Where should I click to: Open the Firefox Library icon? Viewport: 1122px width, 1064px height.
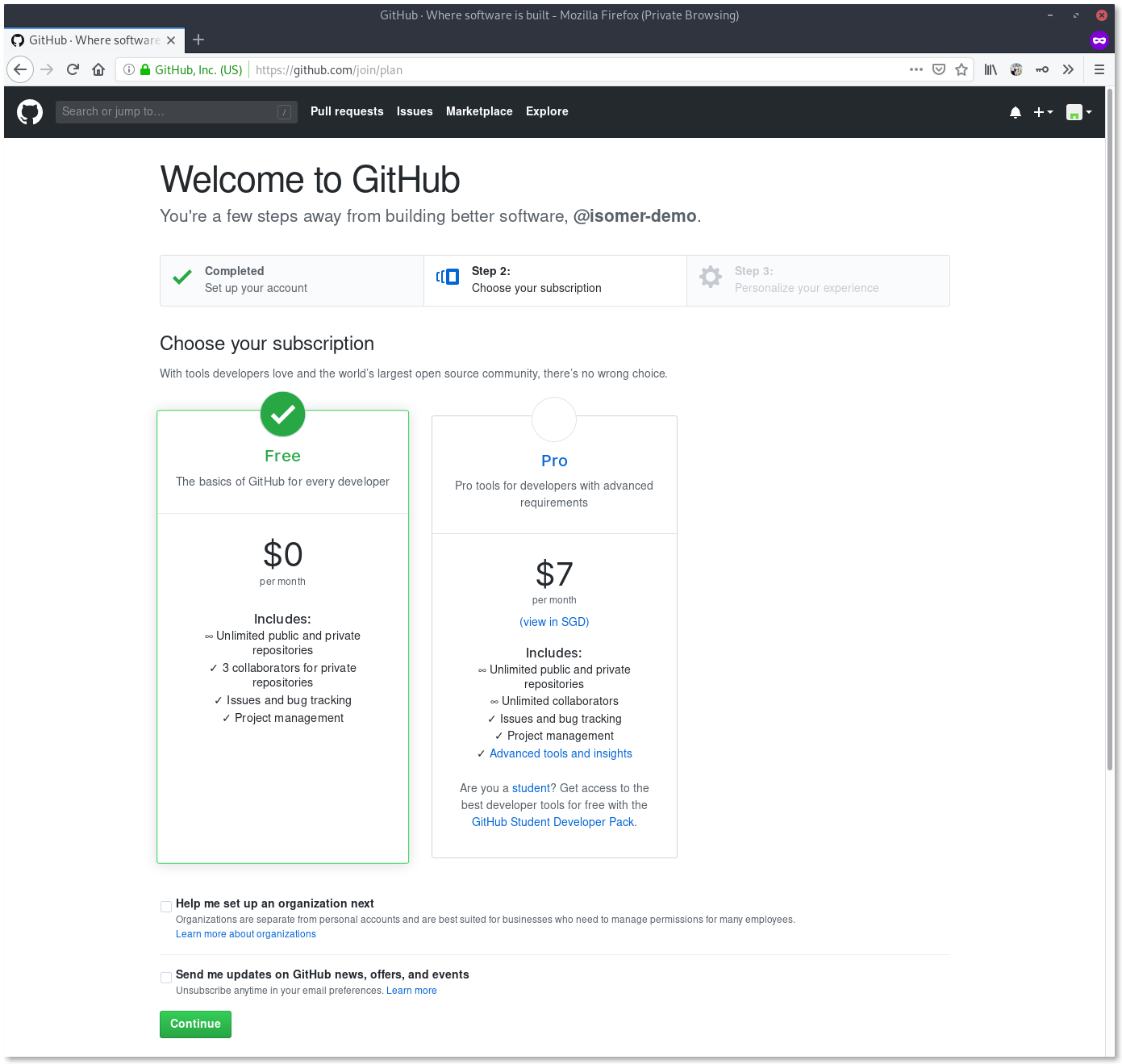pyautogui.click(x=991, y=69)
